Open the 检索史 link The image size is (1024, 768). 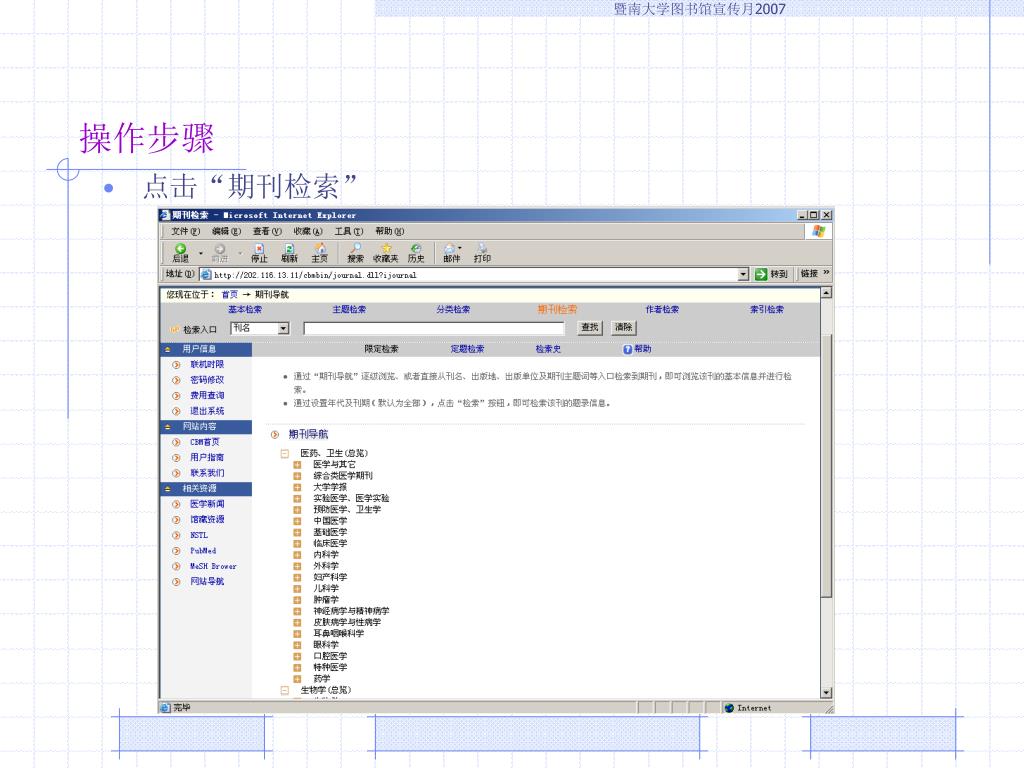tap(549, 349)
